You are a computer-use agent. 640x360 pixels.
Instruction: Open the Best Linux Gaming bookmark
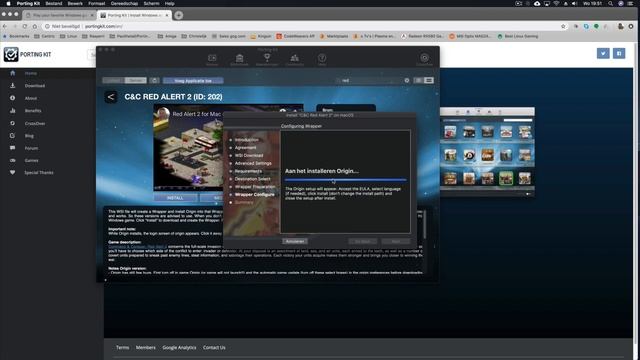[x=518, y=36]
